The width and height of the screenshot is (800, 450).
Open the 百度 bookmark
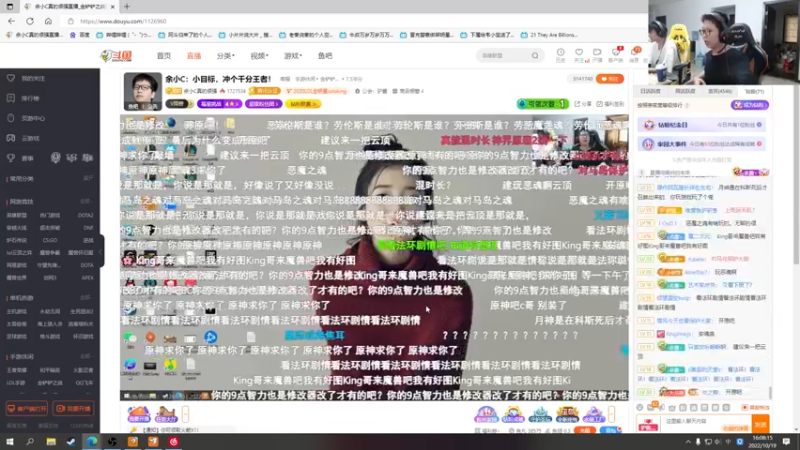(x=80, y=35)
